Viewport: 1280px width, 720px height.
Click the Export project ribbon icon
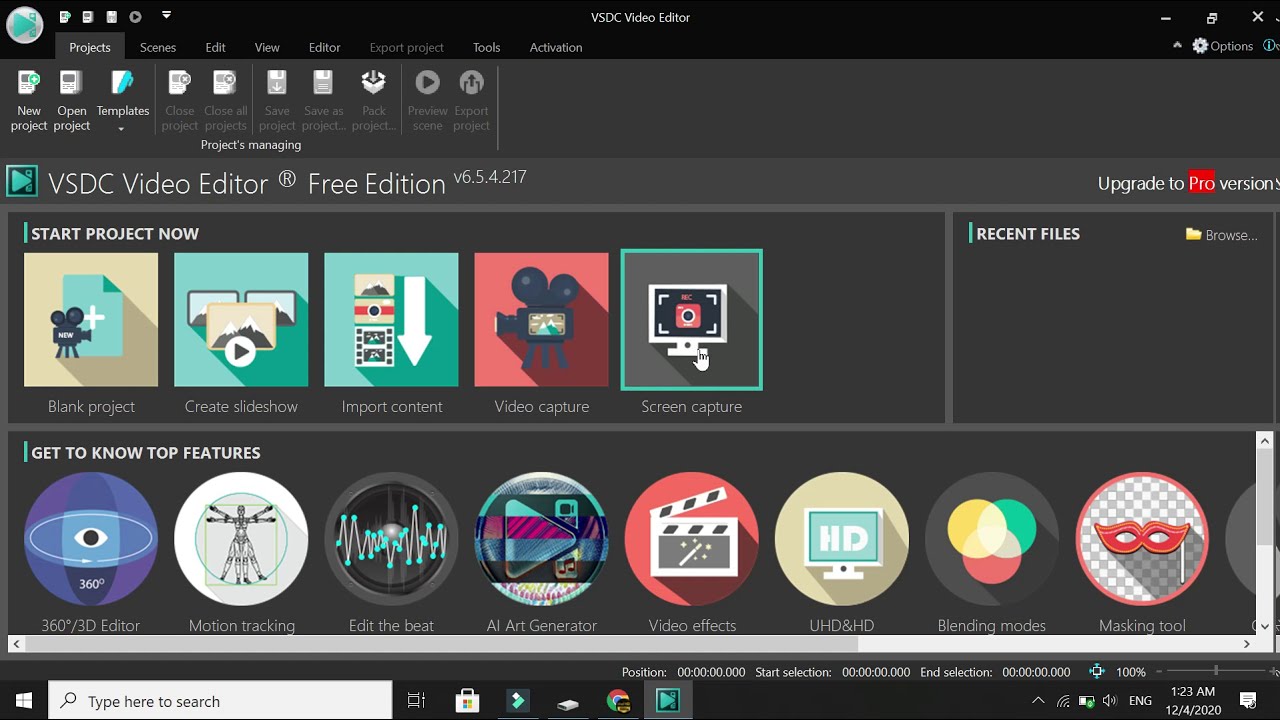tap(471, 100)
